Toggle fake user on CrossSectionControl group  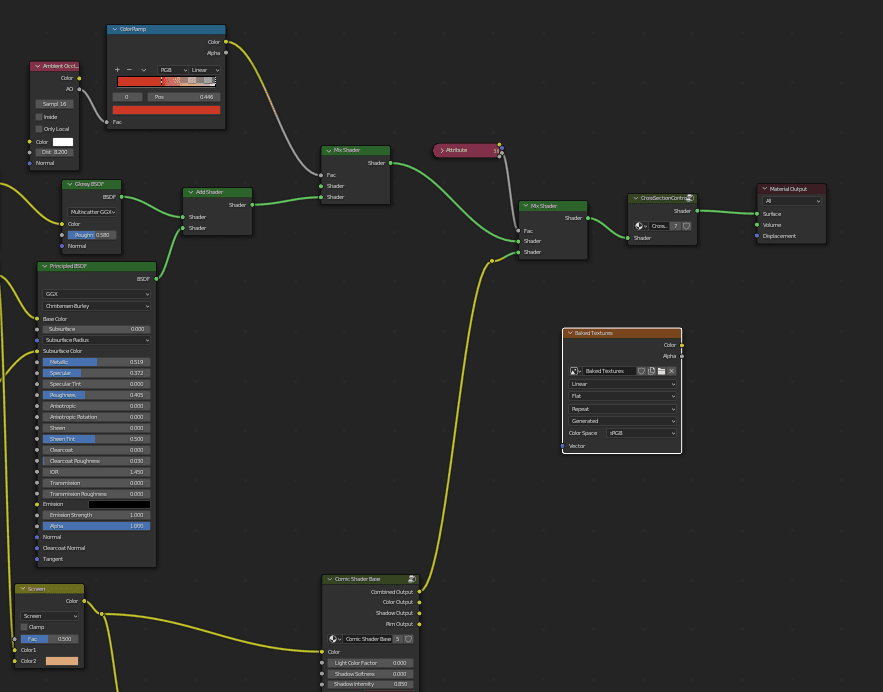pyautogui.click(x=686, y=226)
